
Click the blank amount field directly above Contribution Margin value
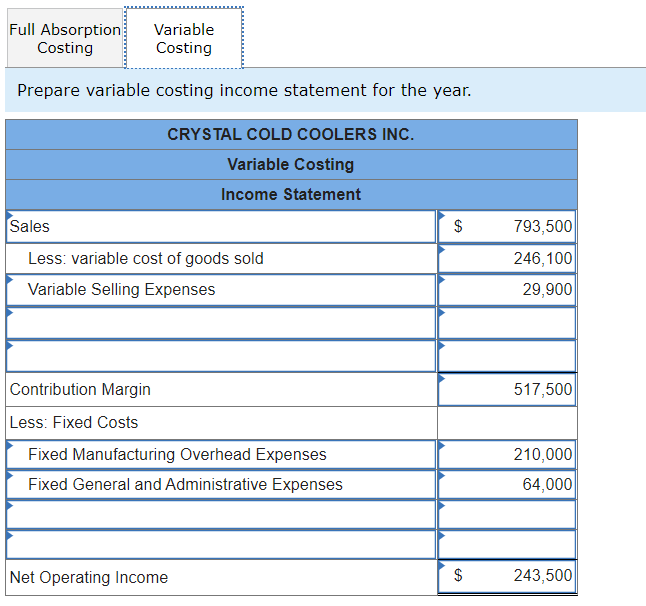pyautogui.click(x=507, y=356)
